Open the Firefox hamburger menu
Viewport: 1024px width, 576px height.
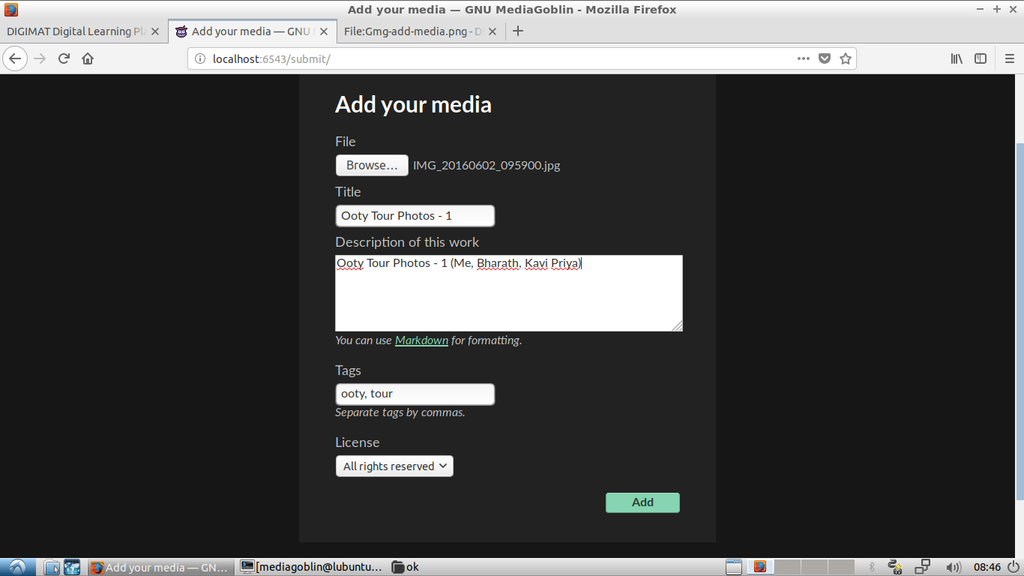[x=1006, y=59]
